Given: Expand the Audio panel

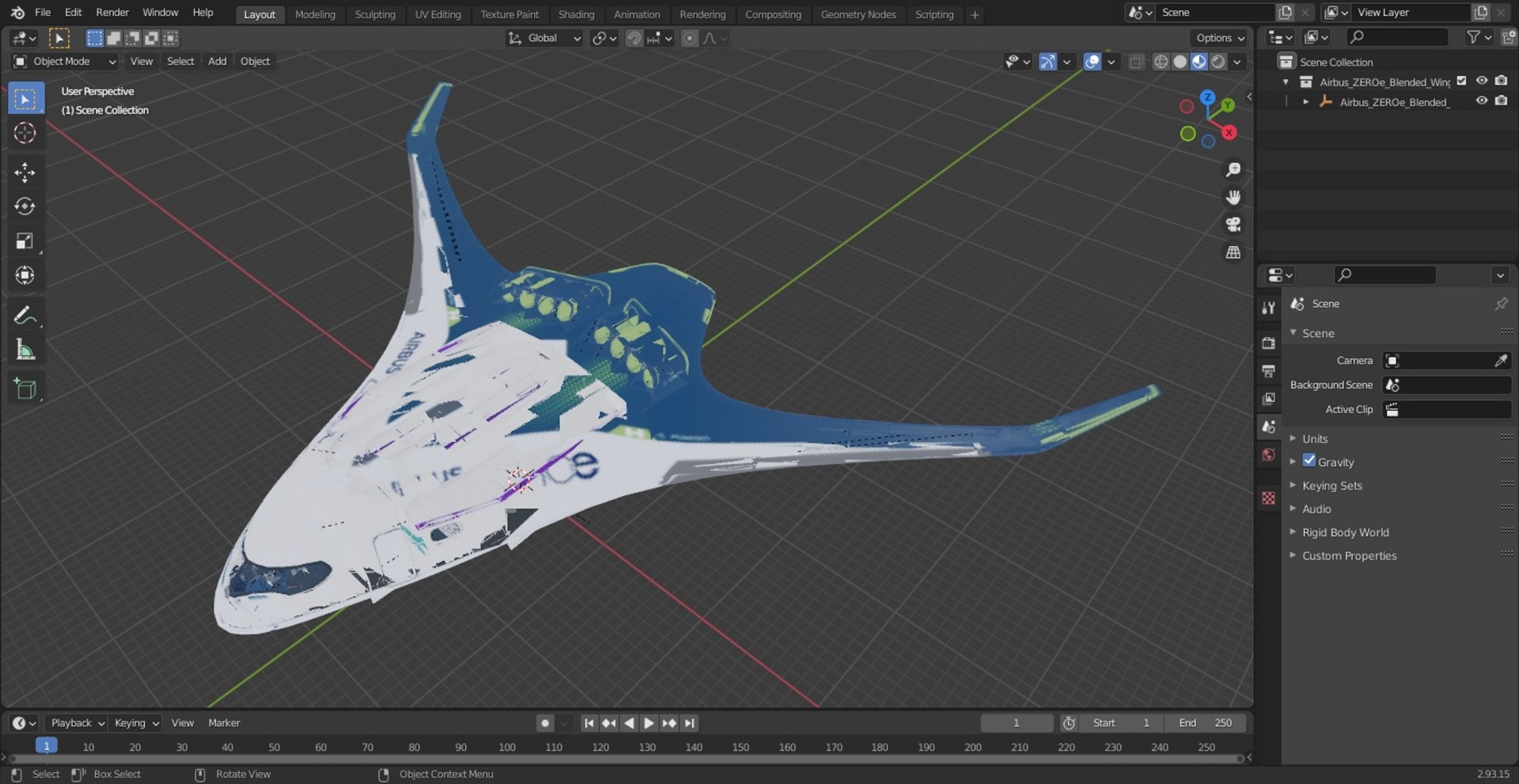Looking at the screenshot, I should 1316,509.
